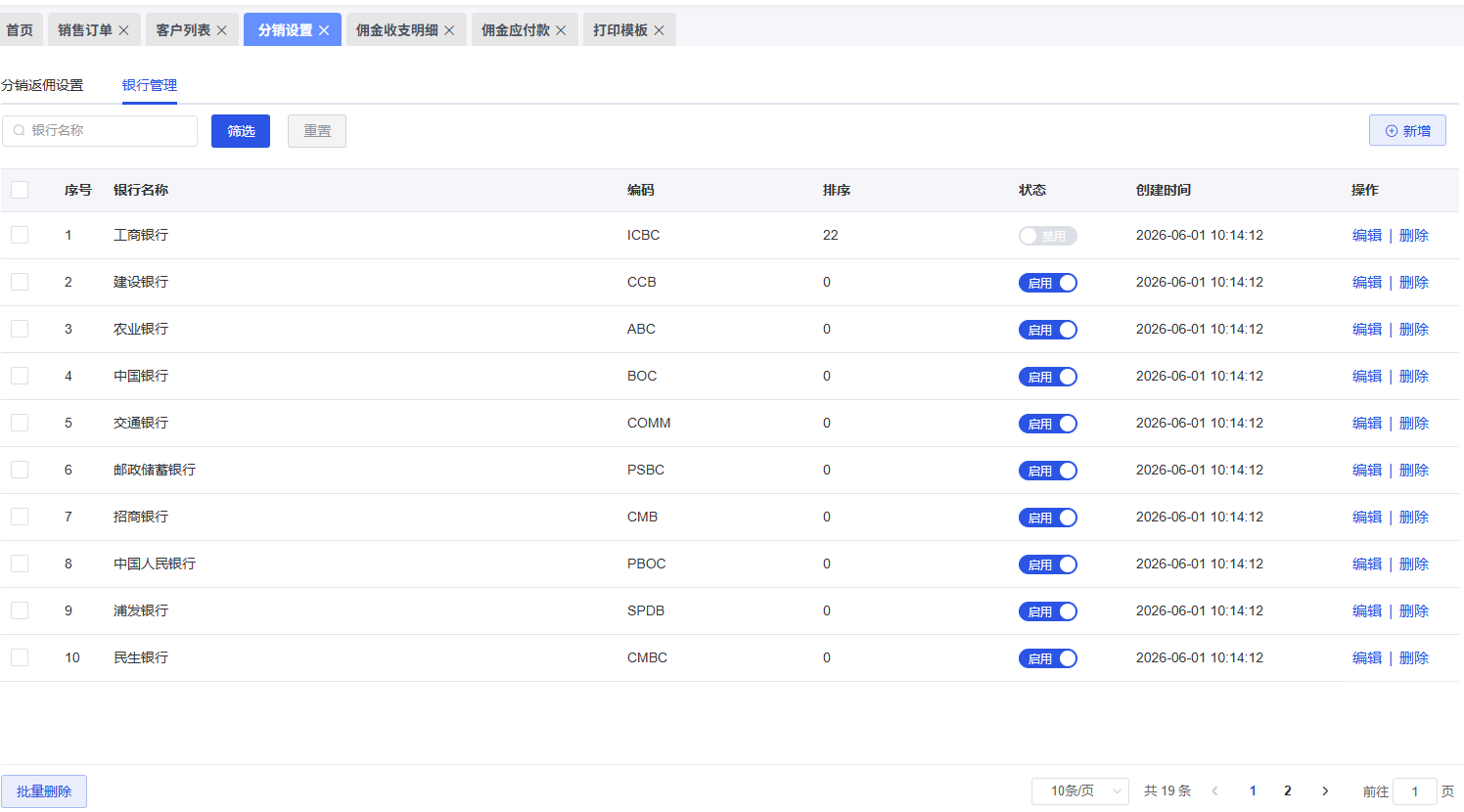Switch to the 佣金收支明细 tab

[397, 30]
